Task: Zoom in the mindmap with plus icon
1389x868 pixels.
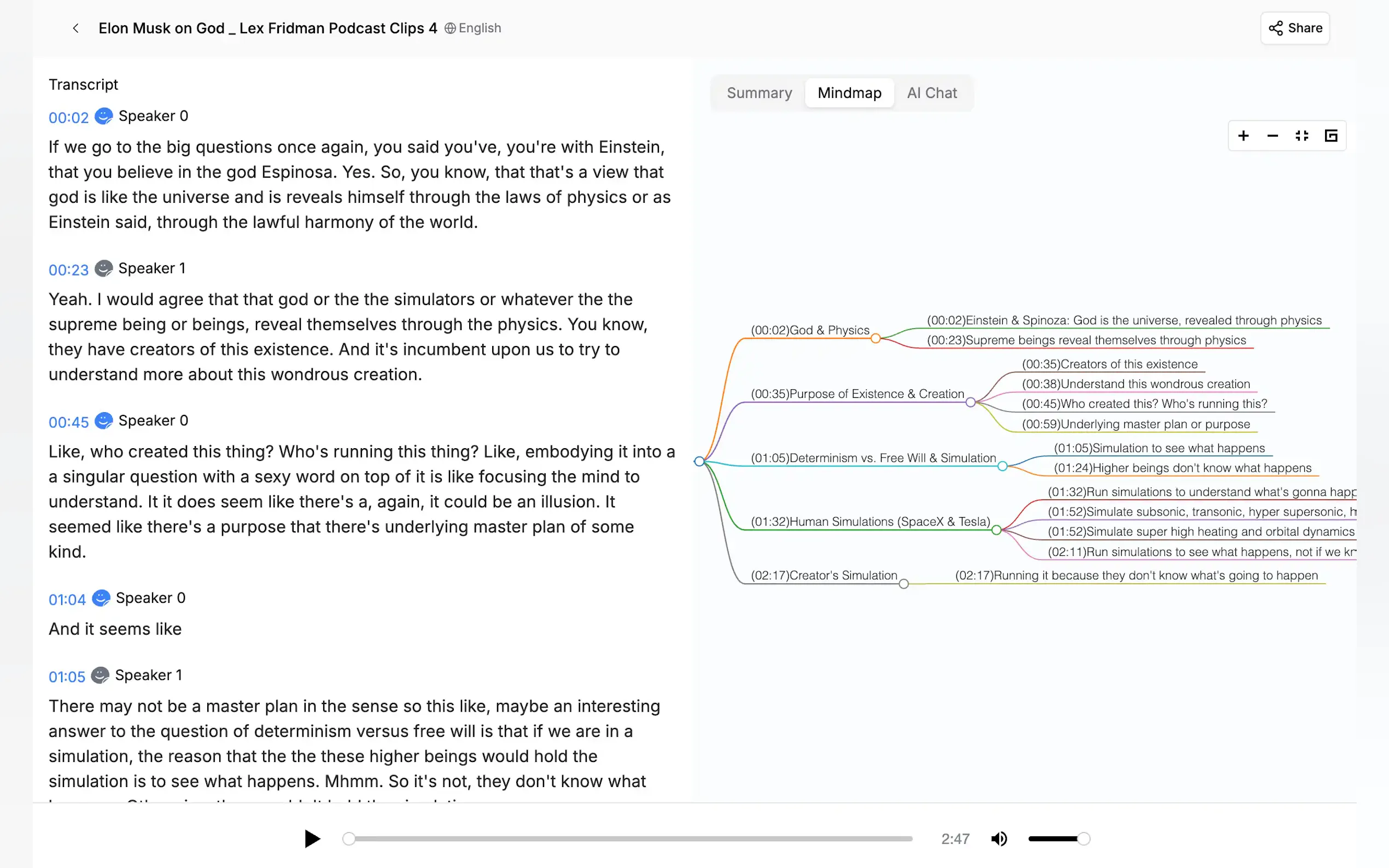Action: 1243,136
